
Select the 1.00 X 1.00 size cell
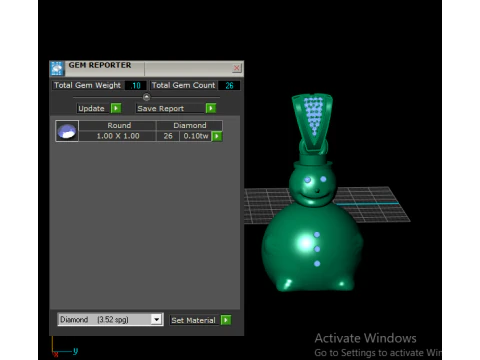118,136
